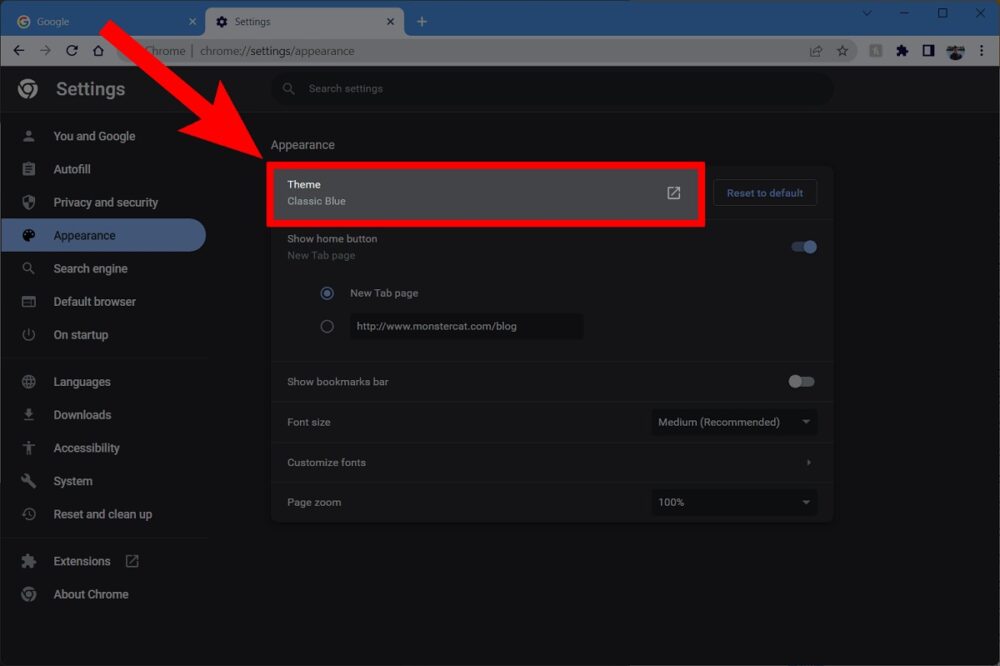This screenshot has height=666, width=1000.
Task: Open the Chrome three-dot menu
Action: coord(983,51)
